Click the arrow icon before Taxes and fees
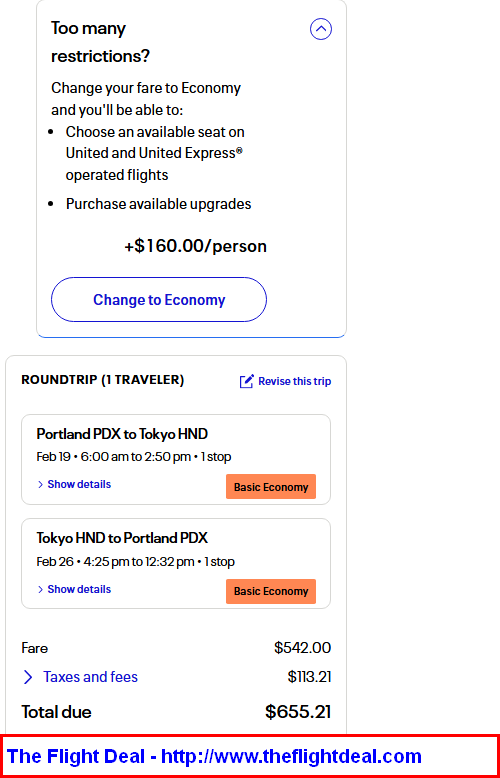Viewport: 500px width, 778px height. coord(28,677)
